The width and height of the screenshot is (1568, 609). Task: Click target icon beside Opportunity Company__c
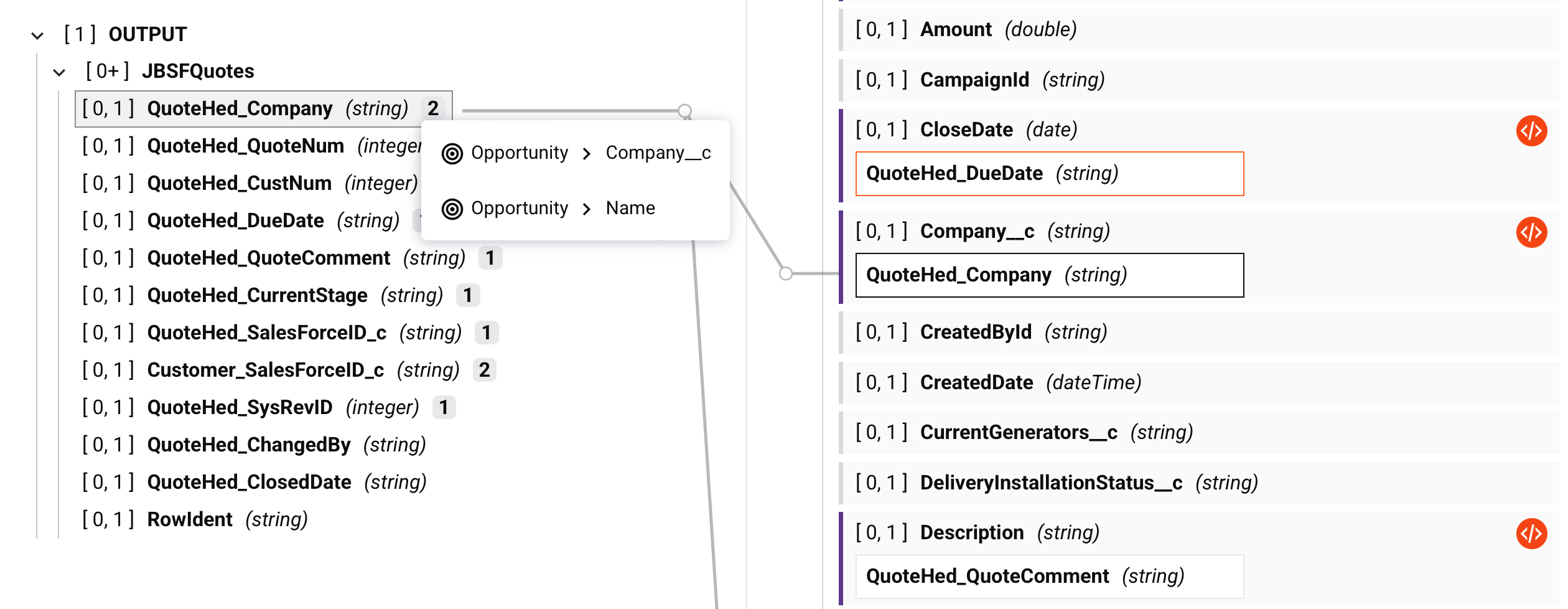(x=452, y=153)
